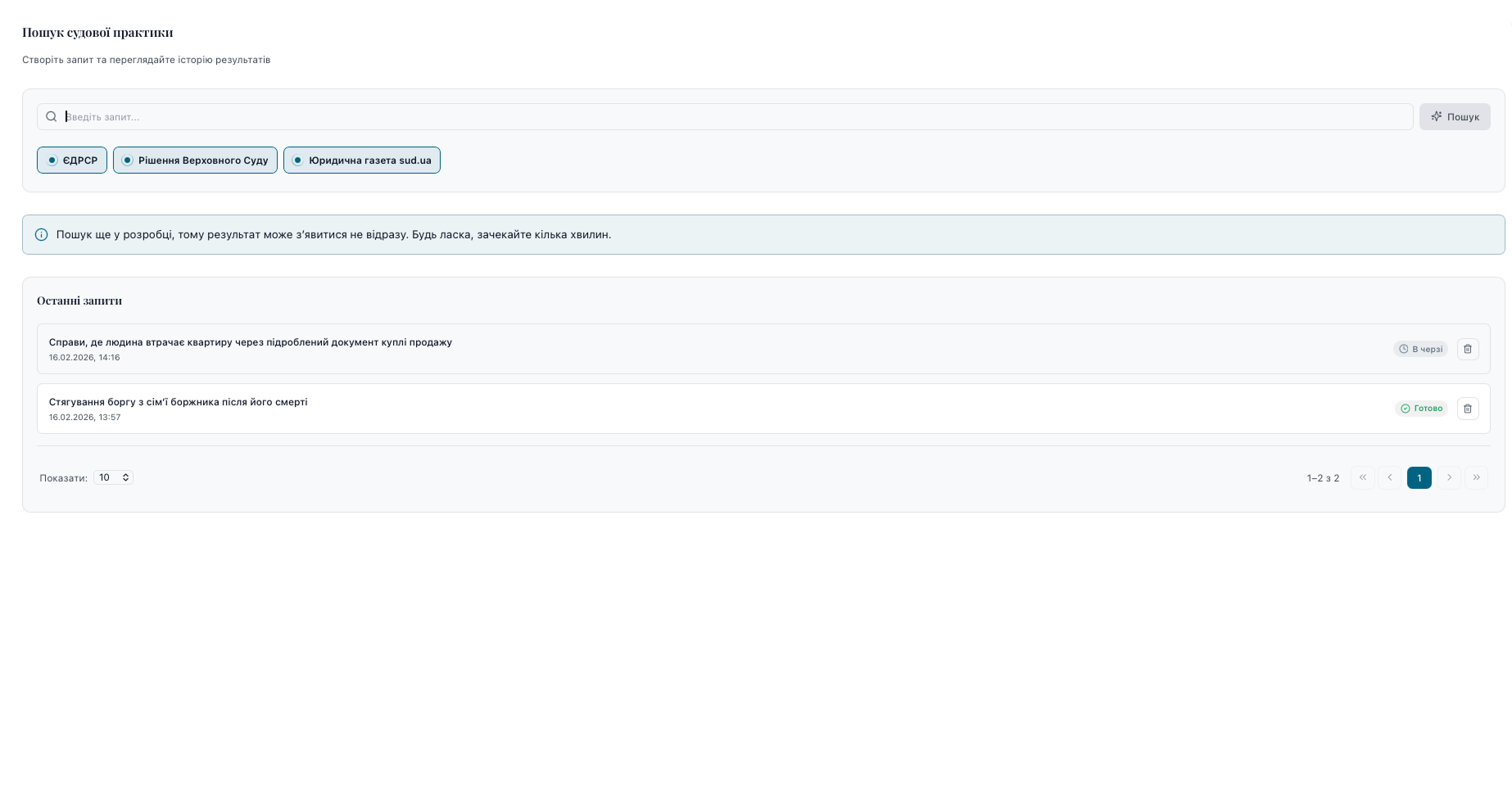Image resolution: width=1512 pixels, height=809 pixels.
Task: Toggle the Юридична газета sud.ua source
Action: coord(362,160)
